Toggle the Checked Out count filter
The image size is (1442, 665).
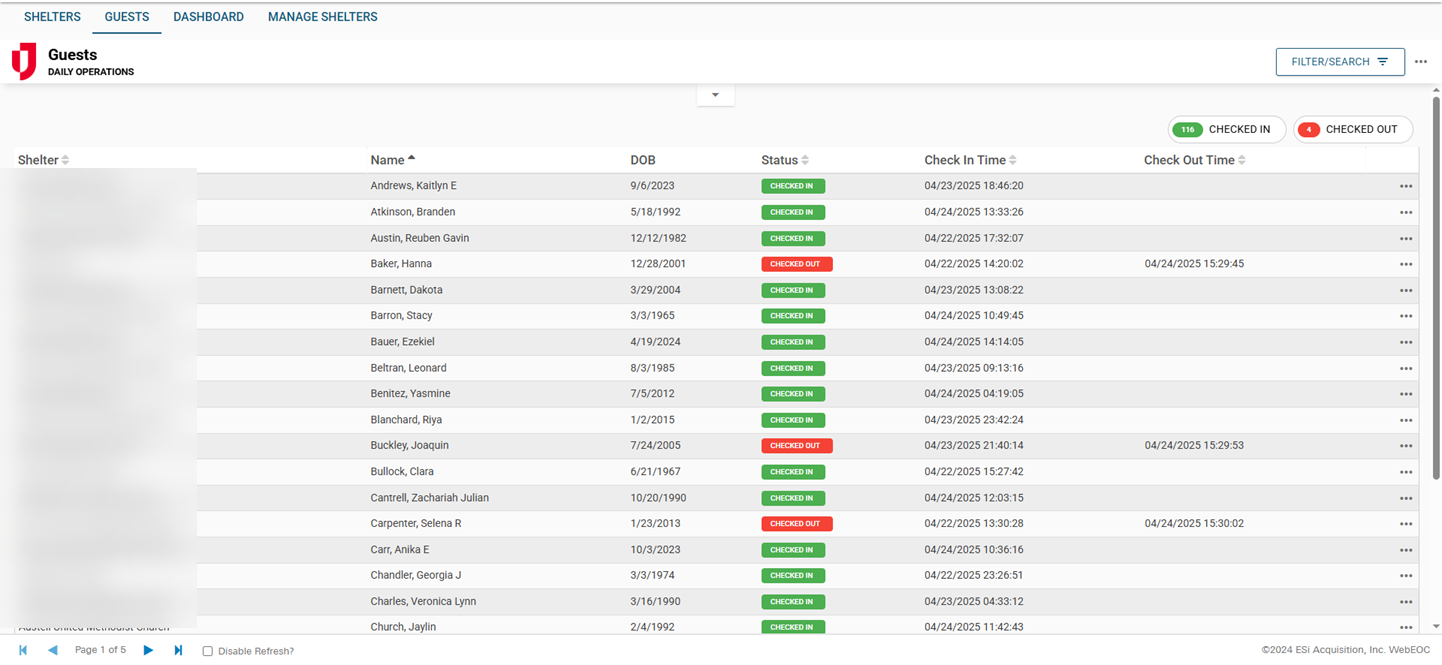tap(1352, 129)
